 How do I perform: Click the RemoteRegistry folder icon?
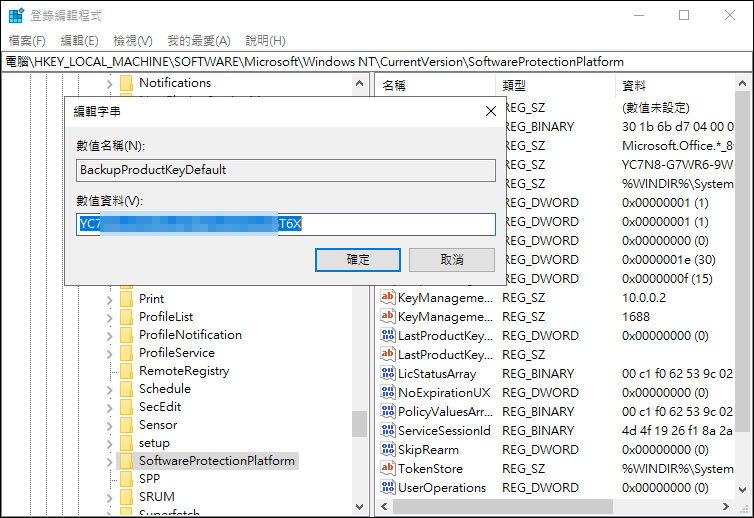click(126, 371)
